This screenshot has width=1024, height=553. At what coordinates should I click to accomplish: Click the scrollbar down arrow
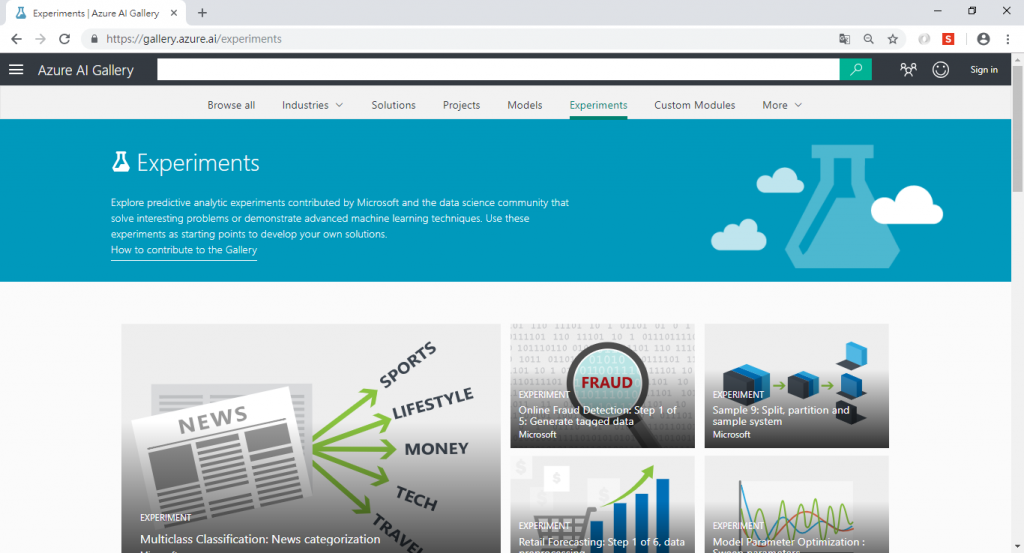pyautogui.click(x=1017, y=546)
